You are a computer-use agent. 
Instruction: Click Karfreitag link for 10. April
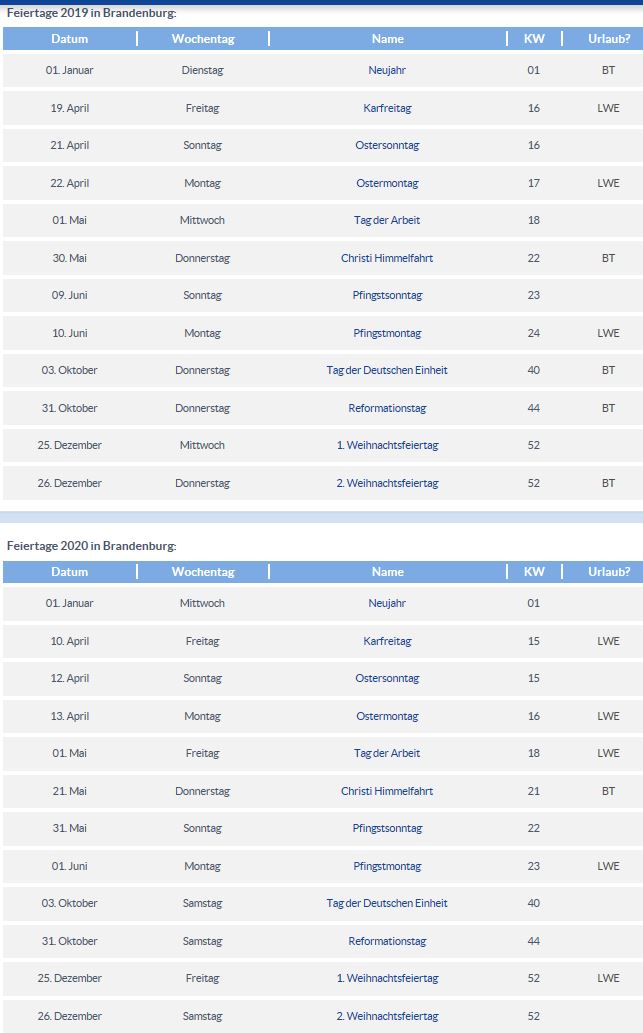pyautogui.click(x=387, y=641)
